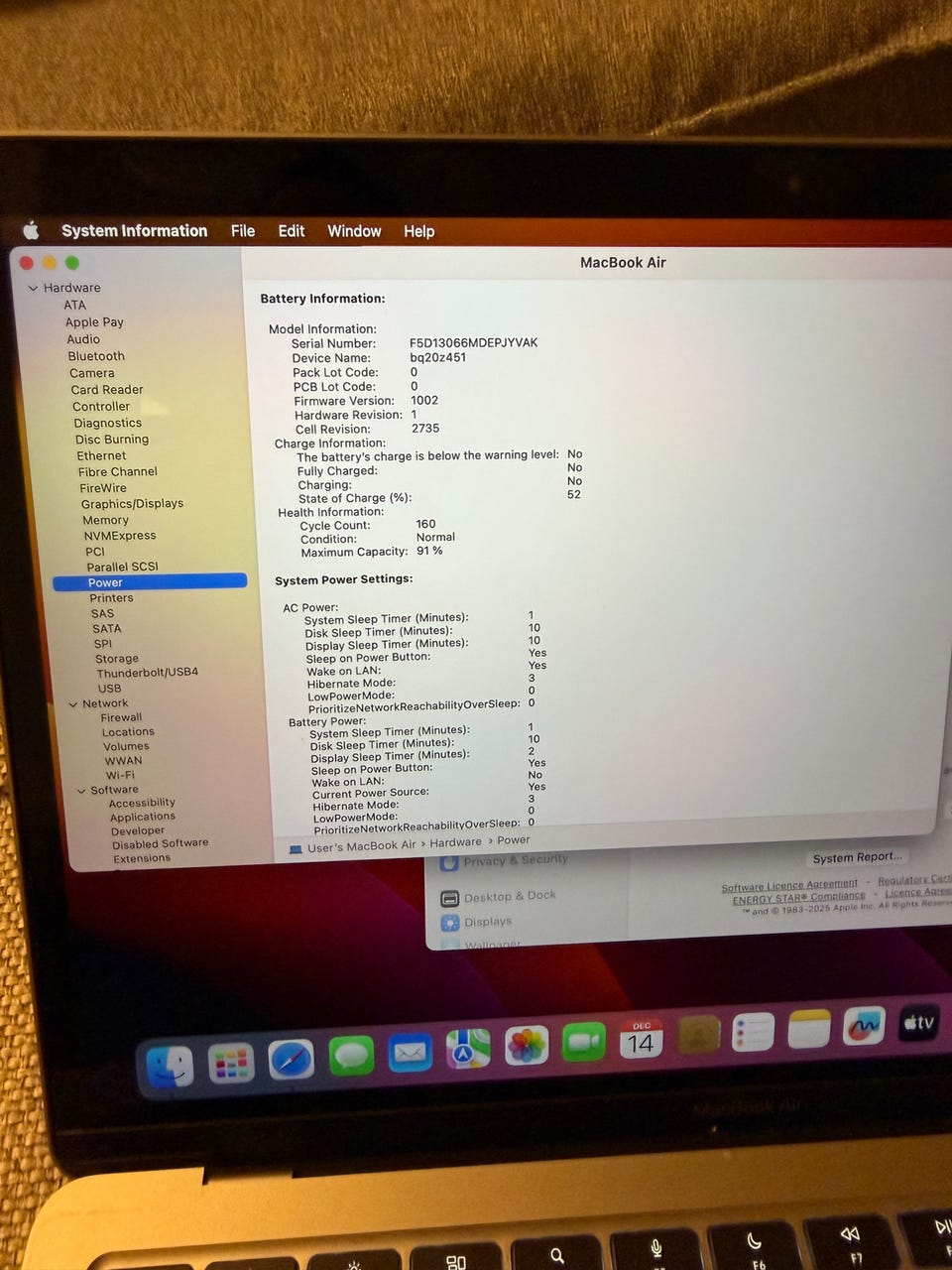
Task: Select PCI in the sidebar
Action: click(x=95, y=552)
